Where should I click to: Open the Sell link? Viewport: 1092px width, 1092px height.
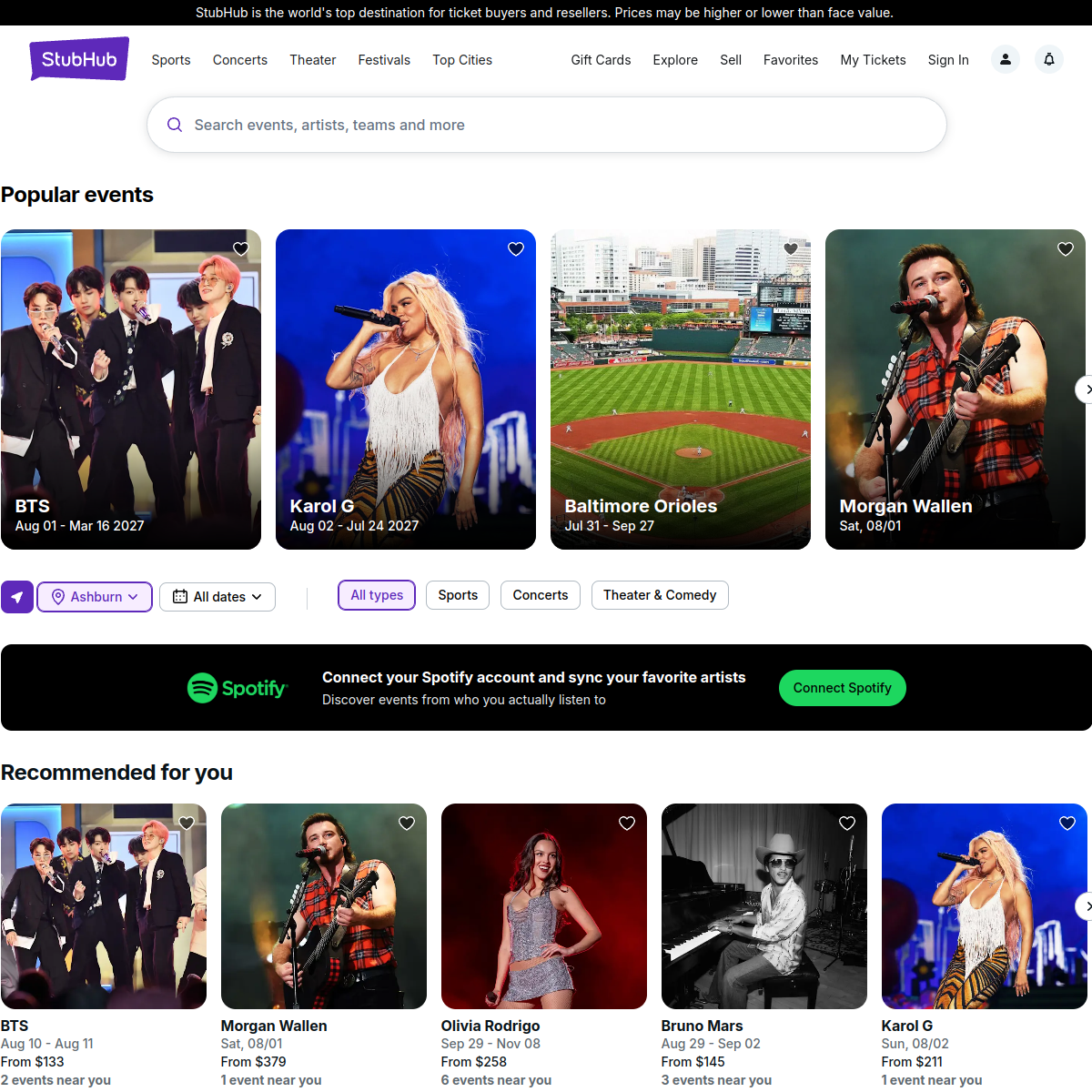click(x=731, y=60)
